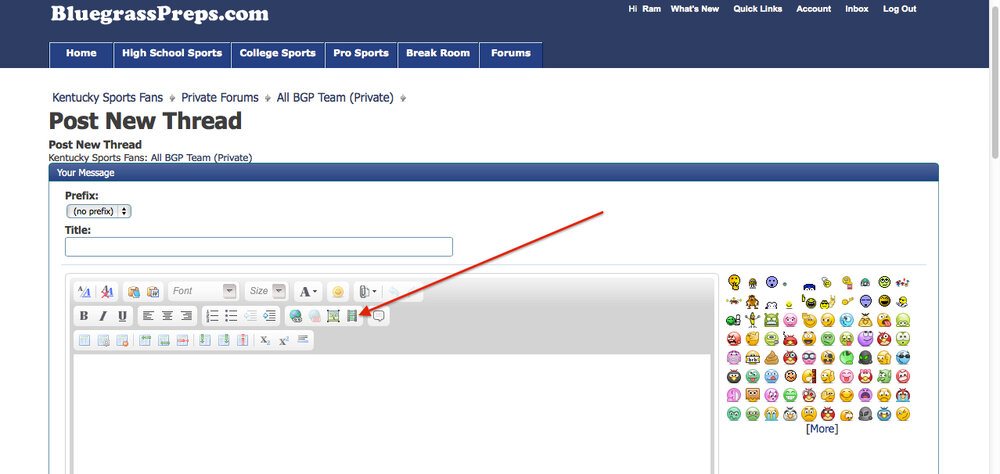Click the Insert Image icon
The width and height of the screenshot is (1000, 474).
(x=333, y=316)
